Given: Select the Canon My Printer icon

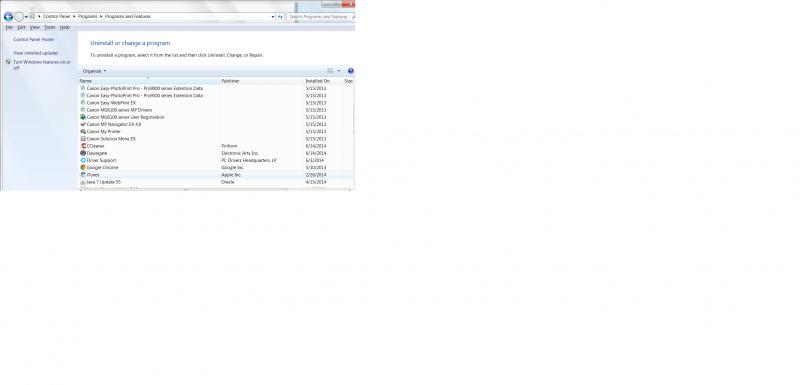Looking at the screenshot, I should [x=83, y=132].
